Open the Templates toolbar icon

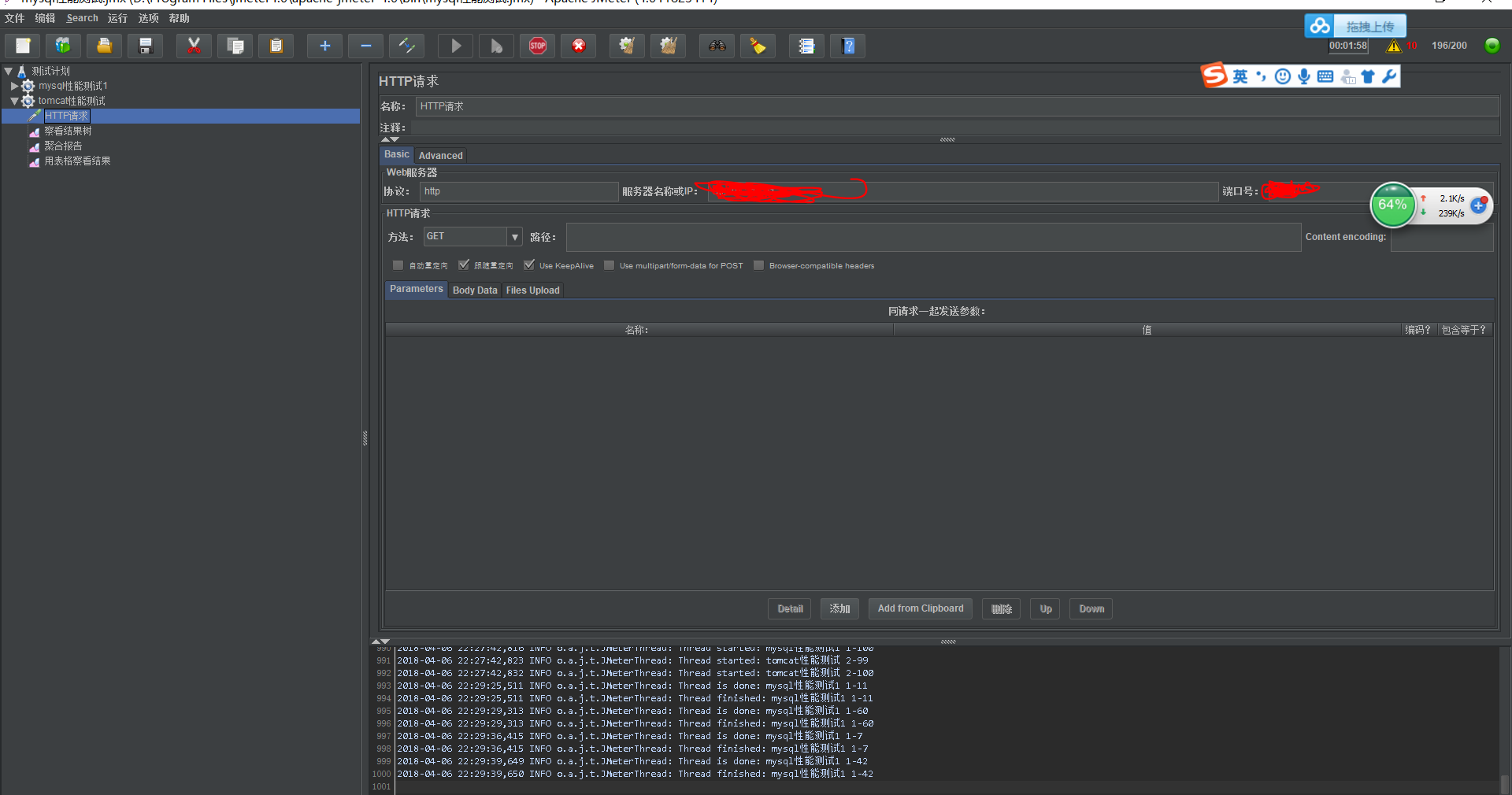tap(63, 46)
